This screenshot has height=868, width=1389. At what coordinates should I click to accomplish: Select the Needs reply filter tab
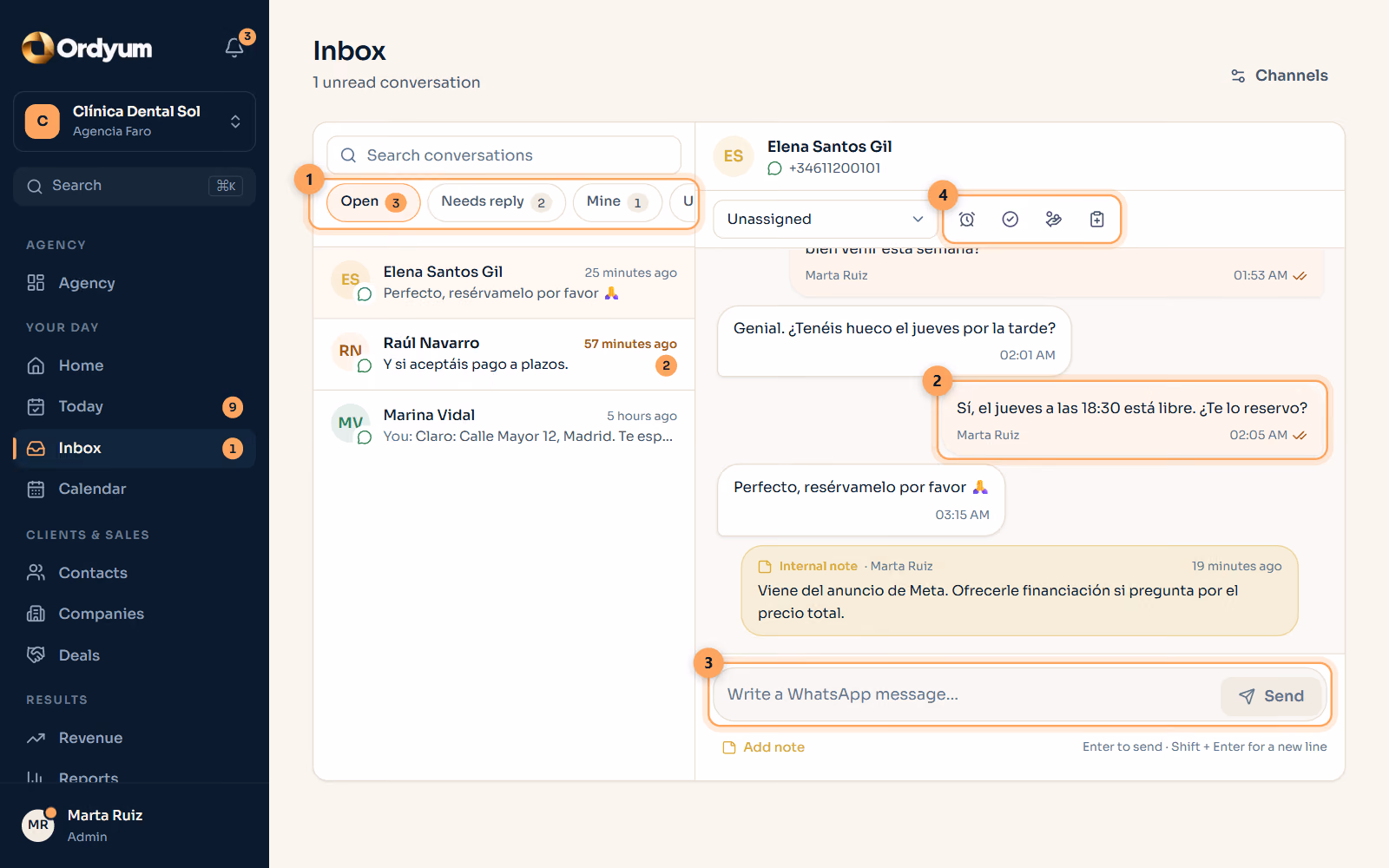(497, 202)
